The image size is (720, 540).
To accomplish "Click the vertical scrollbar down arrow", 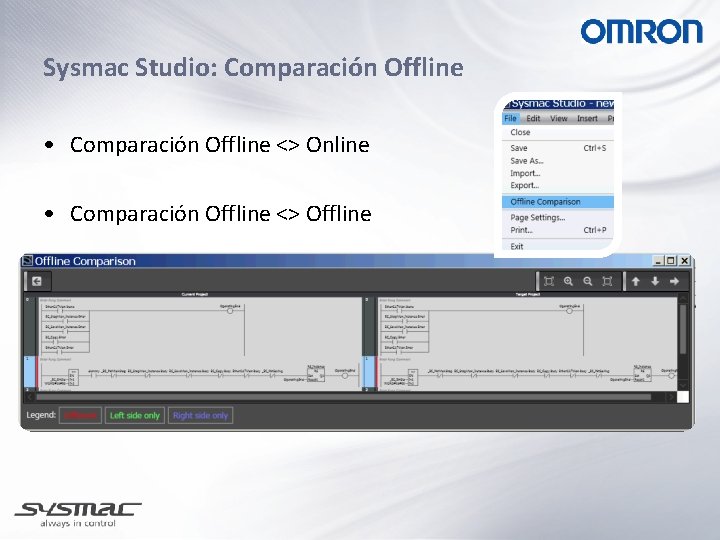I will pos(683,385).
